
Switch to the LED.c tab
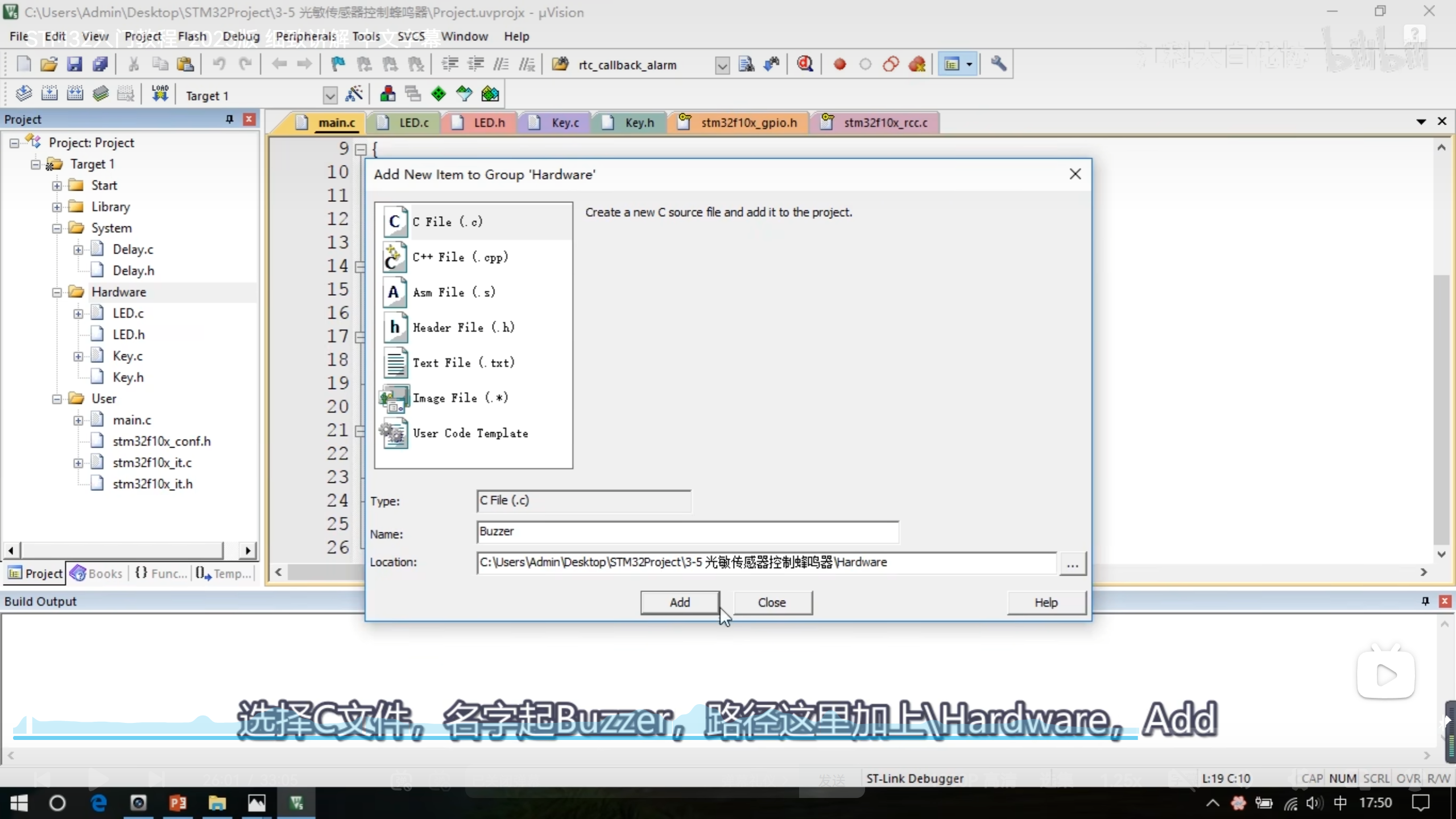coord(413,123)
